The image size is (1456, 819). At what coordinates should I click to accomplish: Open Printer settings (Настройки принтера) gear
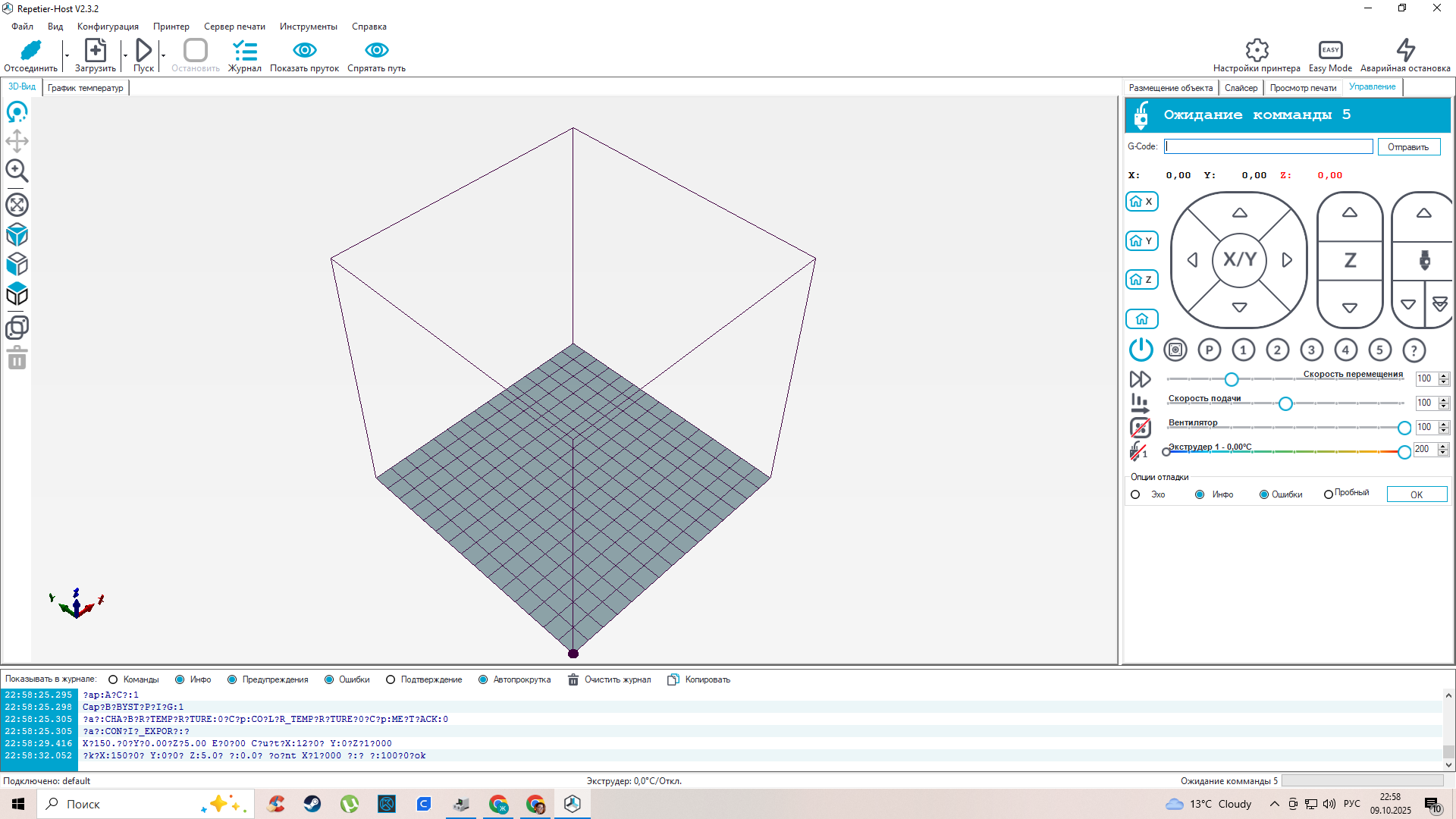click(1257, 51)
